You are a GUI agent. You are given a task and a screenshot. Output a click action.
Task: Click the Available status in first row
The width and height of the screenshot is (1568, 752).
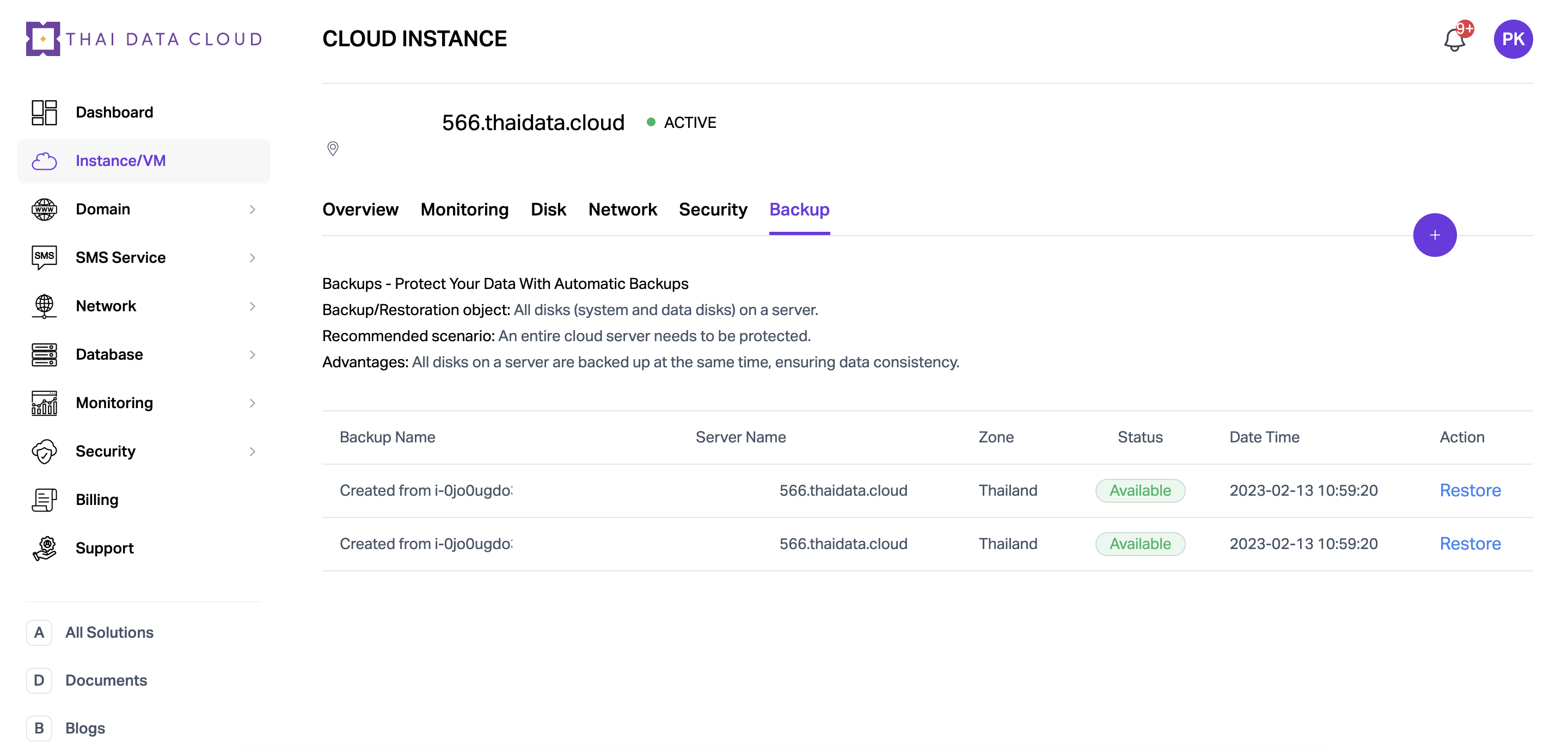(1140, 490)
